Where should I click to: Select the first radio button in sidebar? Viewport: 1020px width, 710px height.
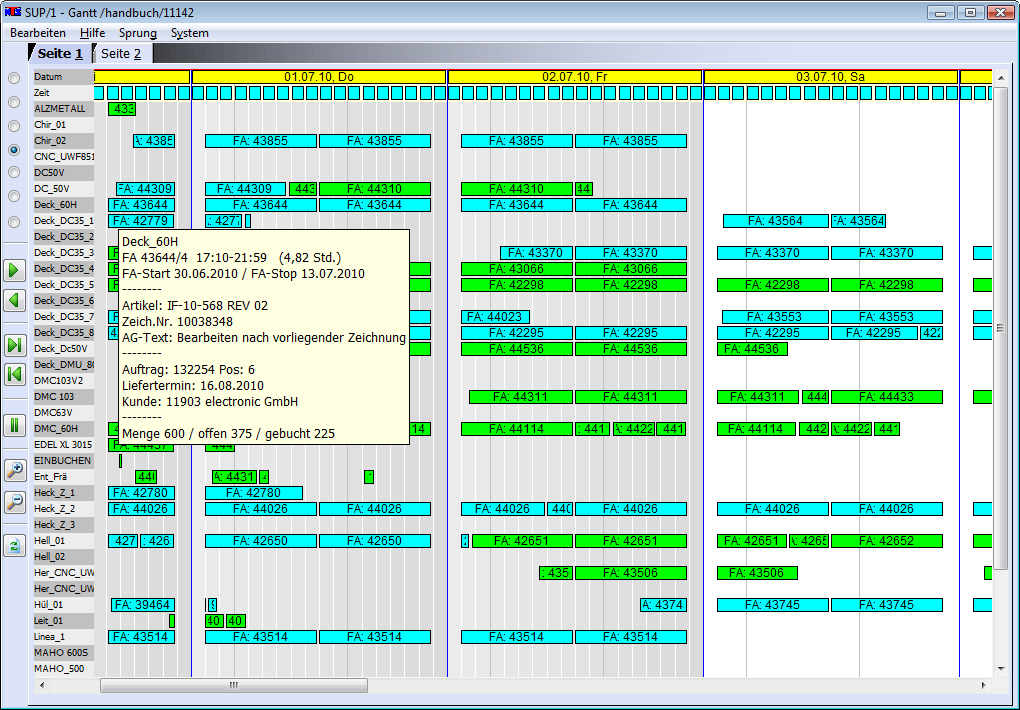14,78
